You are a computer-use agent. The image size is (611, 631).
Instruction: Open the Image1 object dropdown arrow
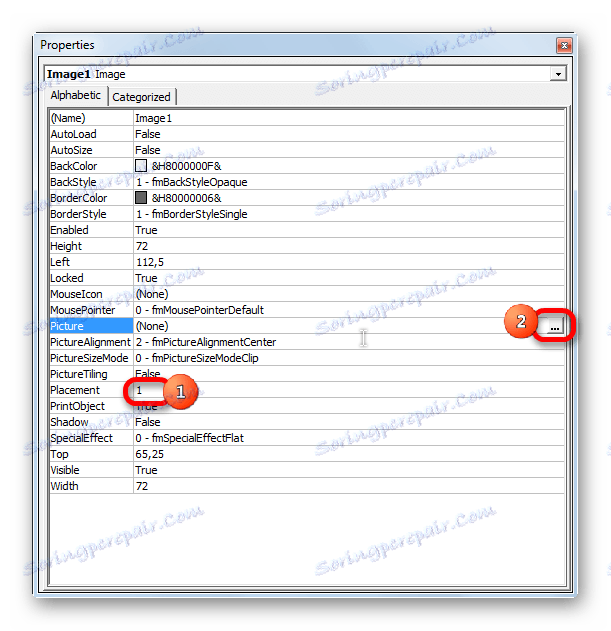[558, 74]
